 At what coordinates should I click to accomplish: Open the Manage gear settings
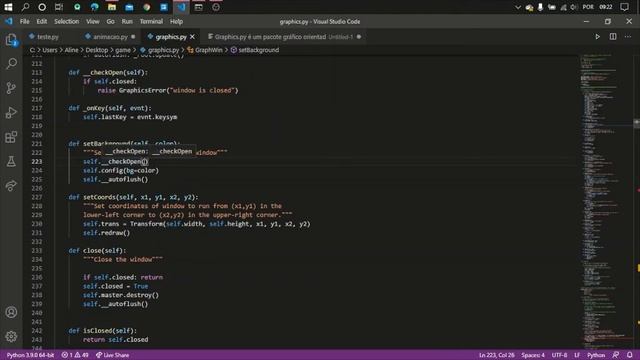coord(11,336)
